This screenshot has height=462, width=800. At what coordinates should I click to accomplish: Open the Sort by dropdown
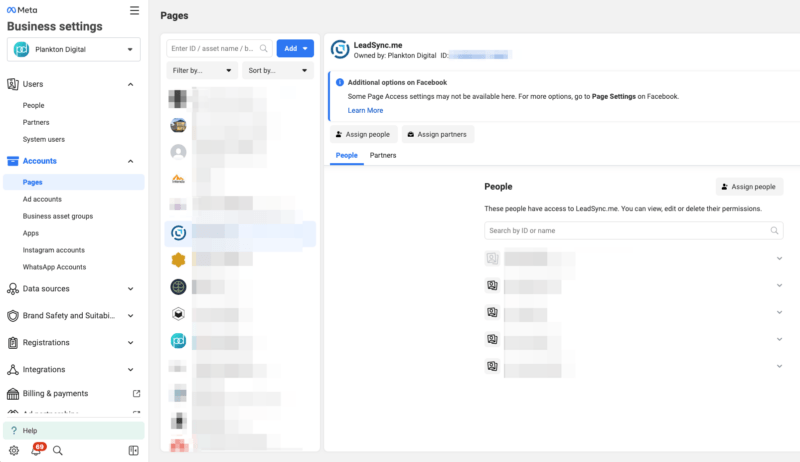pyautogui.click(x=278, y=71)
